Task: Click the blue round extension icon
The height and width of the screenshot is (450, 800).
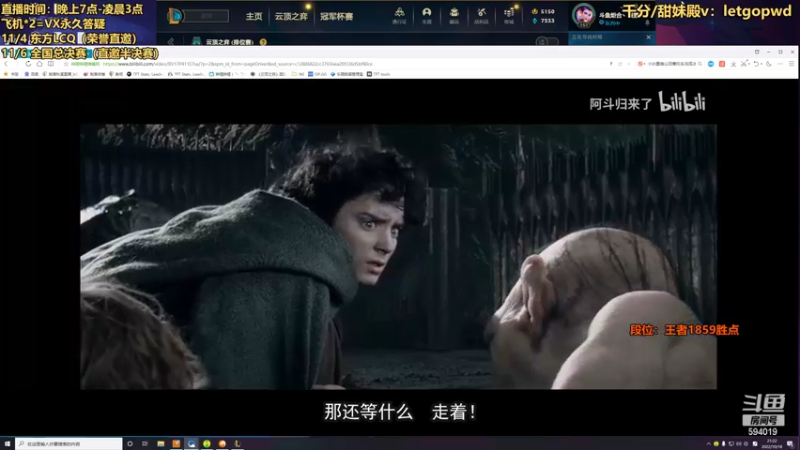Action: pos(711,64)
